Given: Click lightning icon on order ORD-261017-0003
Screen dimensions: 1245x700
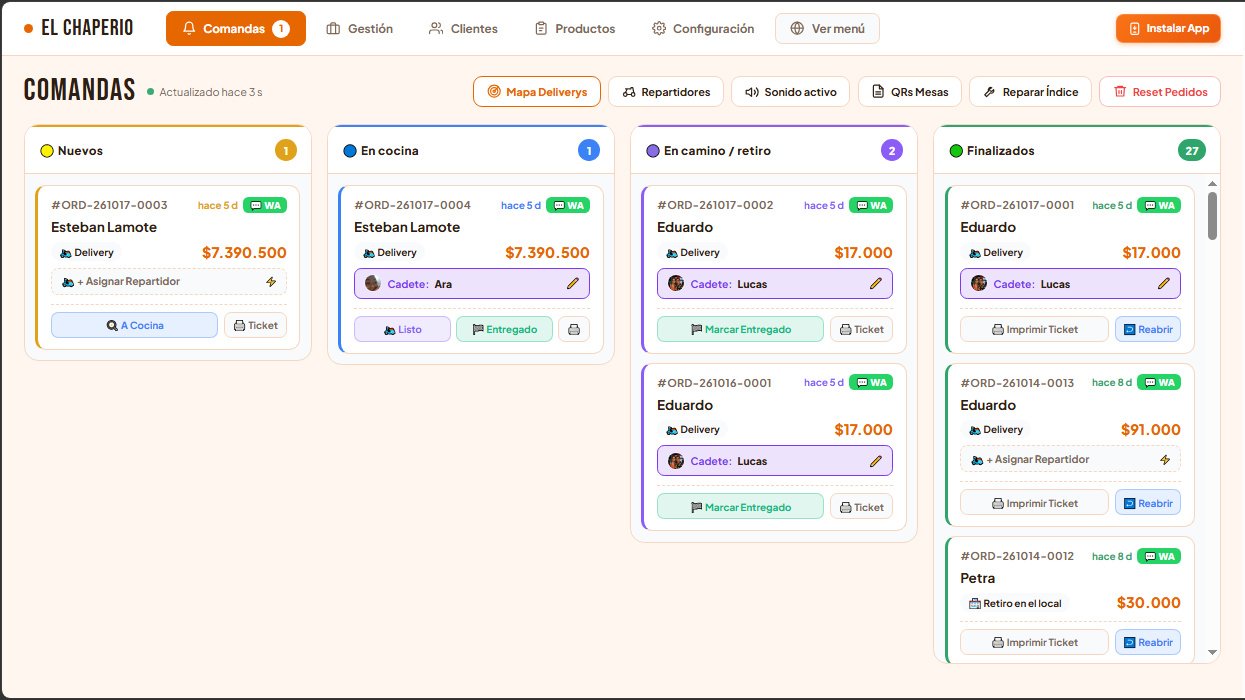Looking at the screenshot, I should click(x=270, y=282).
